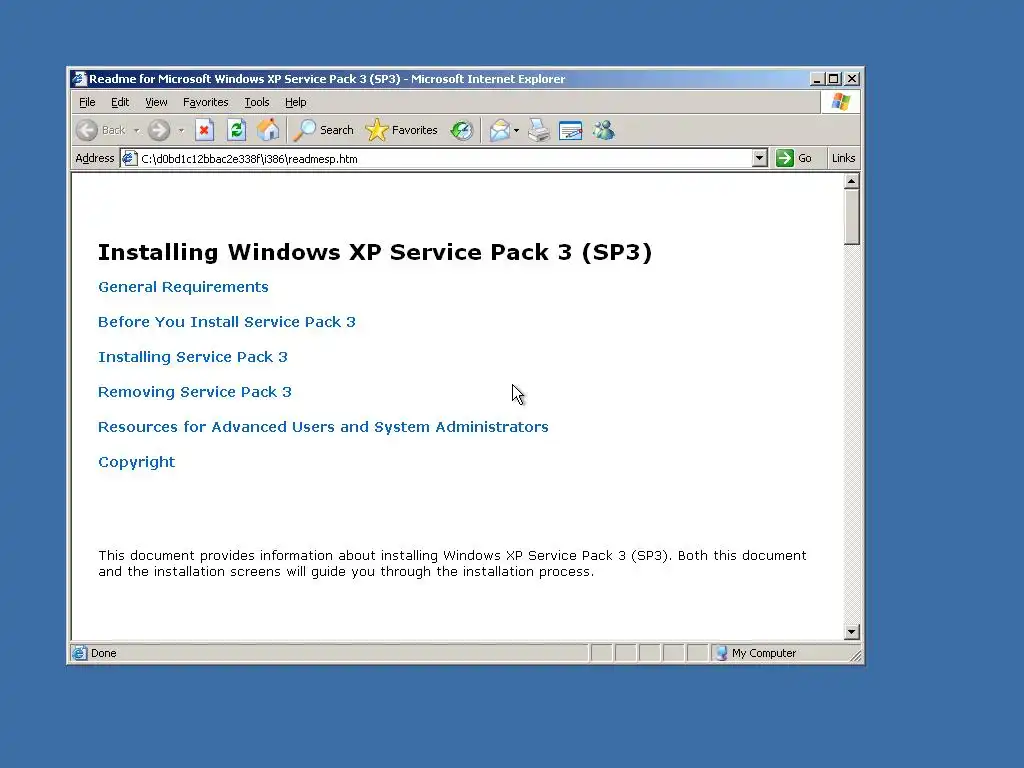This screenshot has height=768, width=1024.
Task: Click the Links toolbar label
Action: point(843,158)
